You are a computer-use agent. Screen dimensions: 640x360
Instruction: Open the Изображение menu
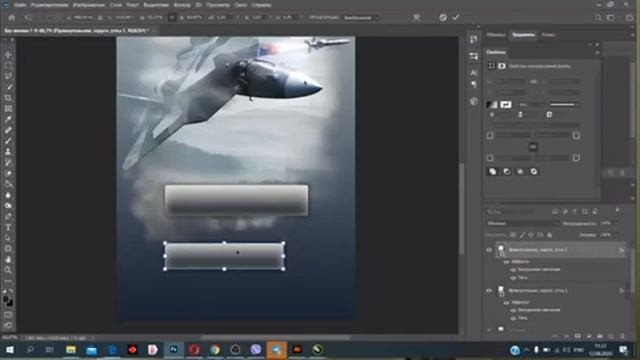tap(89, 5)
